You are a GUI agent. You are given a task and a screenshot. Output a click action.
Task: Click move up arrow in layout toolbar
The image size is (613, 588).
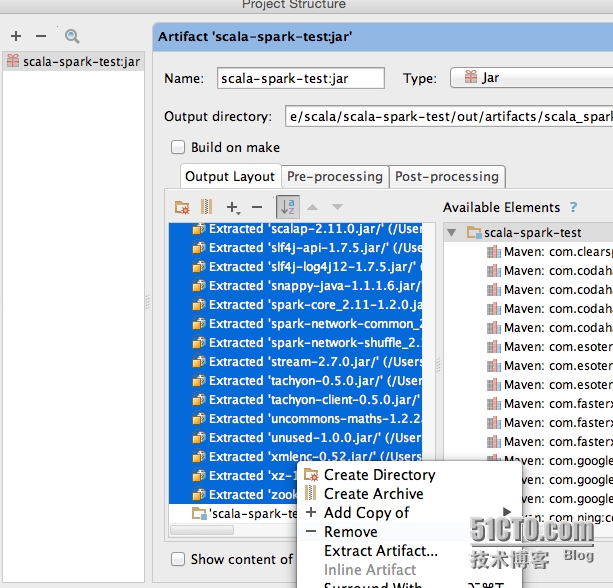[312, 207]
